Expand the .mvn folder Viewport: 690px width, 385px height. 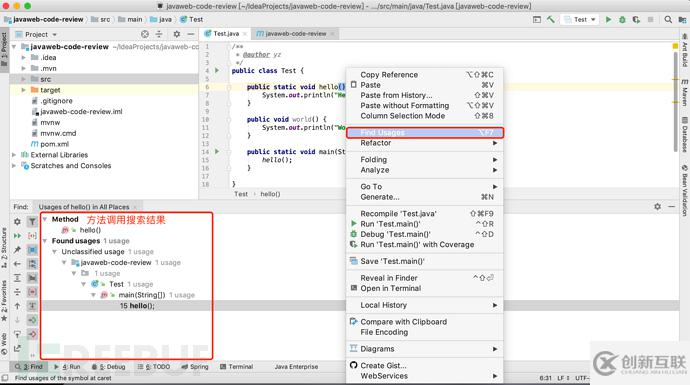(24, 68)
